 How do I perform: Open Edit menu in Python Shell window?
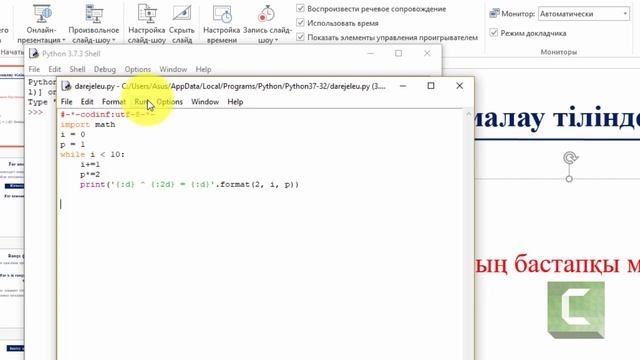click(x=54, y=69)
